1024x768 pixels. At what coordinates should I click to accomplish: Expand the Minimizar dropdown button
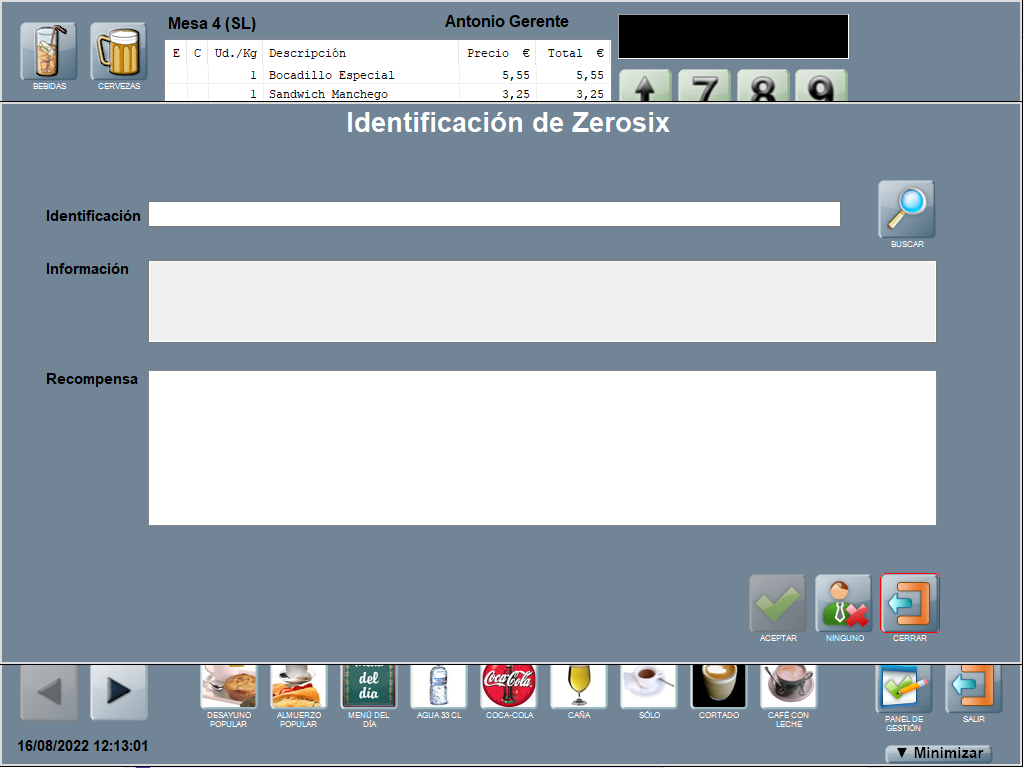(x=938, y=753)
